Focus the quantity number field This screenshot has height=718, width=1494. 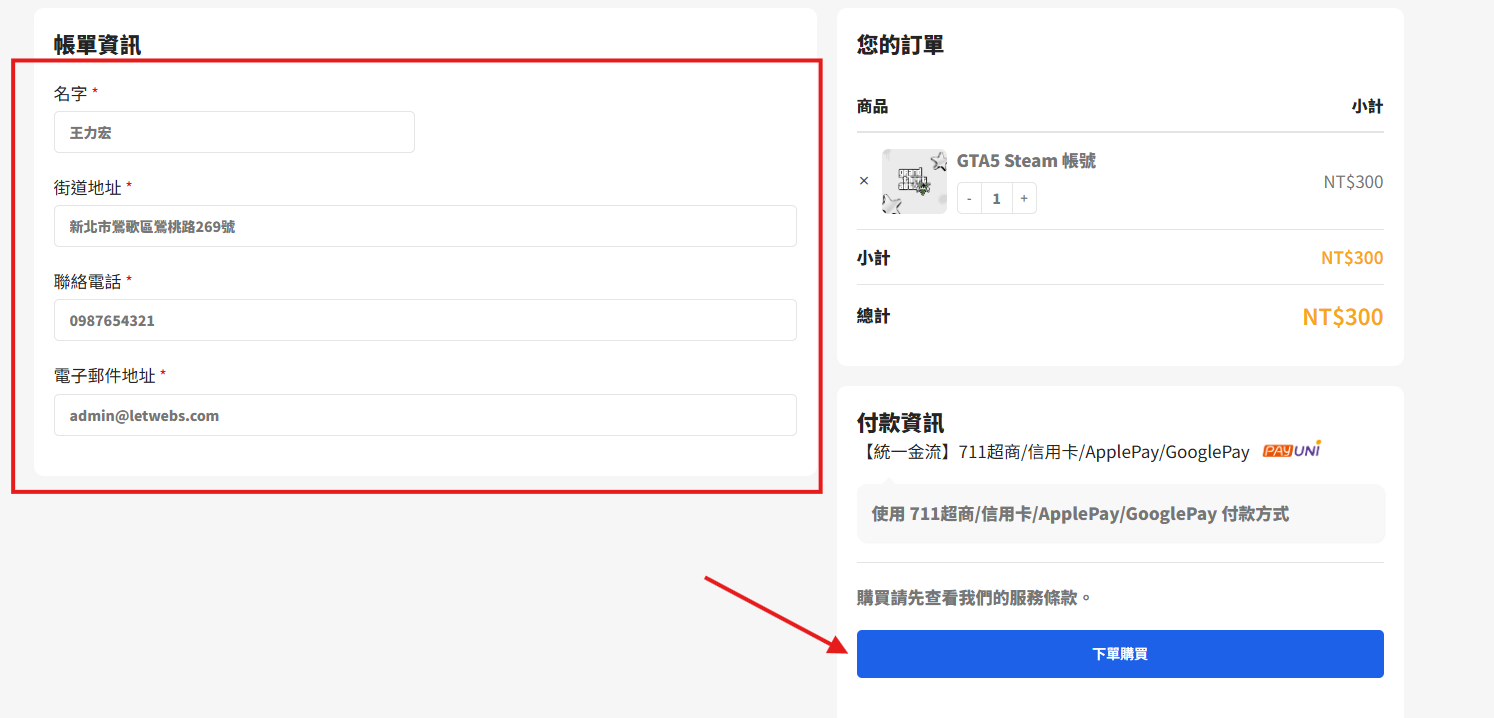coord(996,199)
